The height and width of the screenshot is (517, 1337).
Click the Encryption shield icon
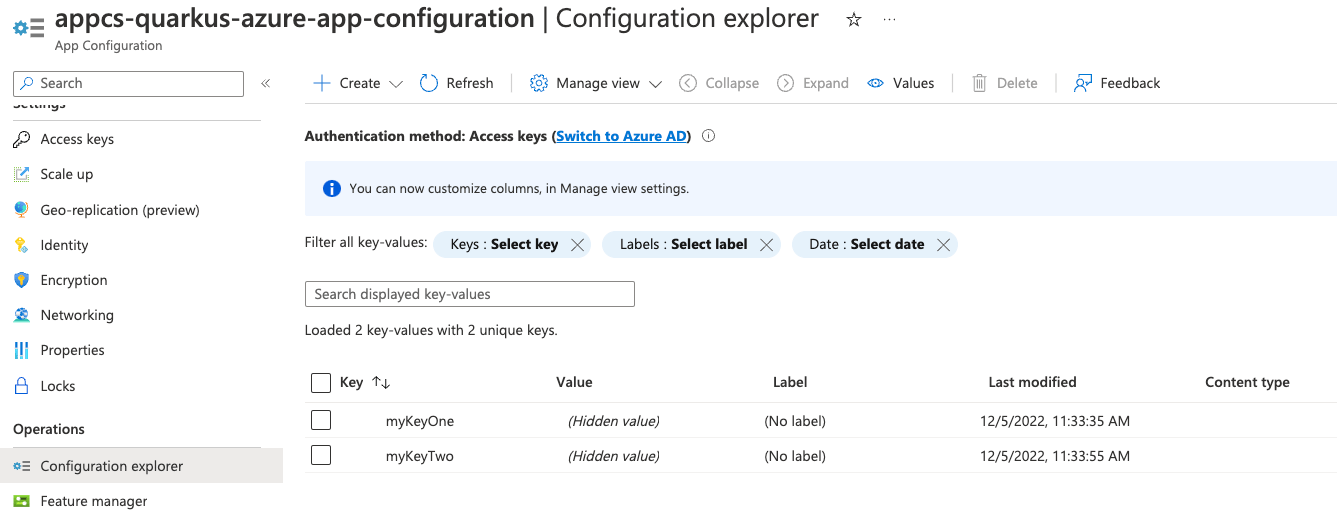[x=21, y=280]
